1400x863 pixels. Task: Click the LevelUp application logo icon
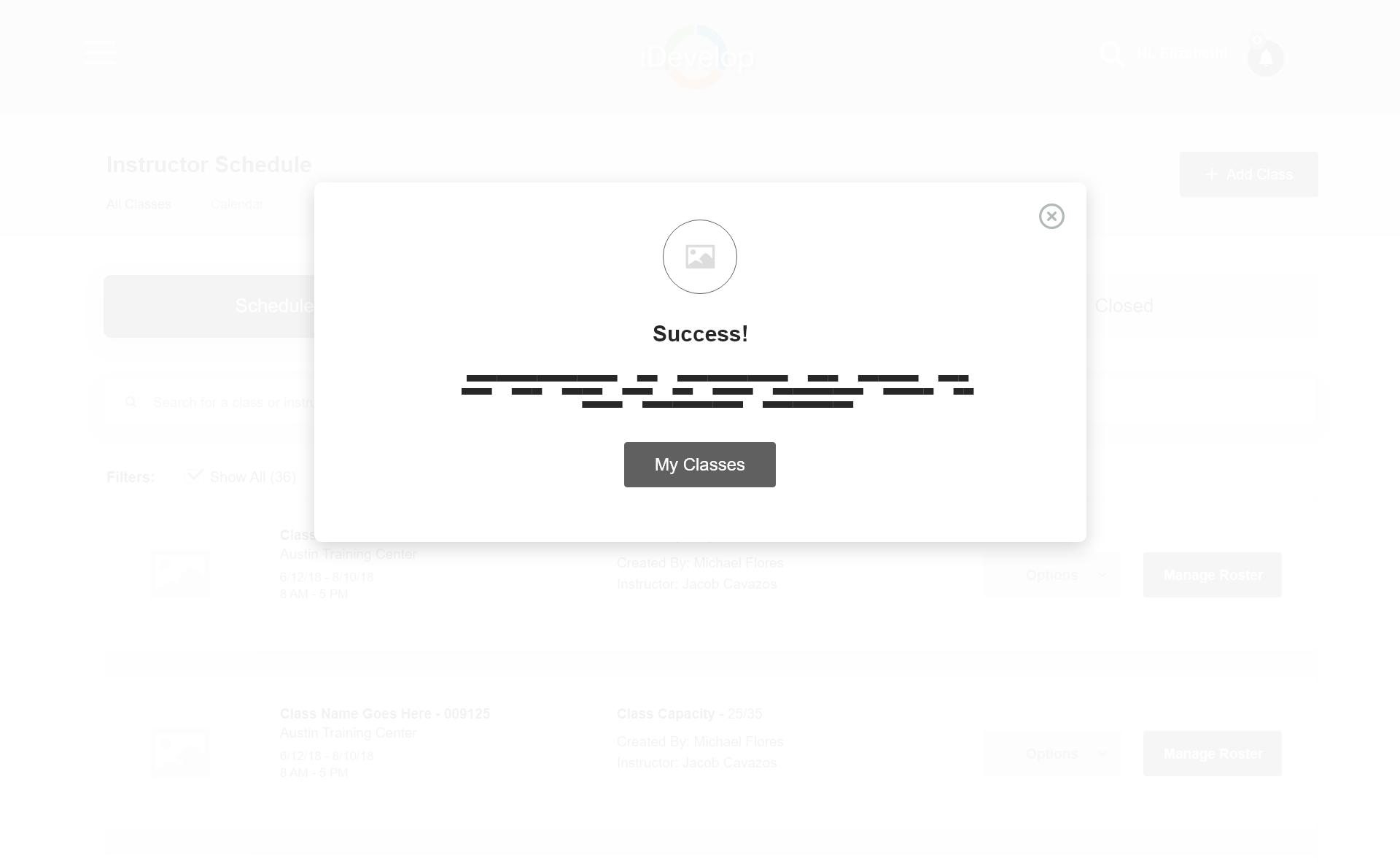[700, 56]
